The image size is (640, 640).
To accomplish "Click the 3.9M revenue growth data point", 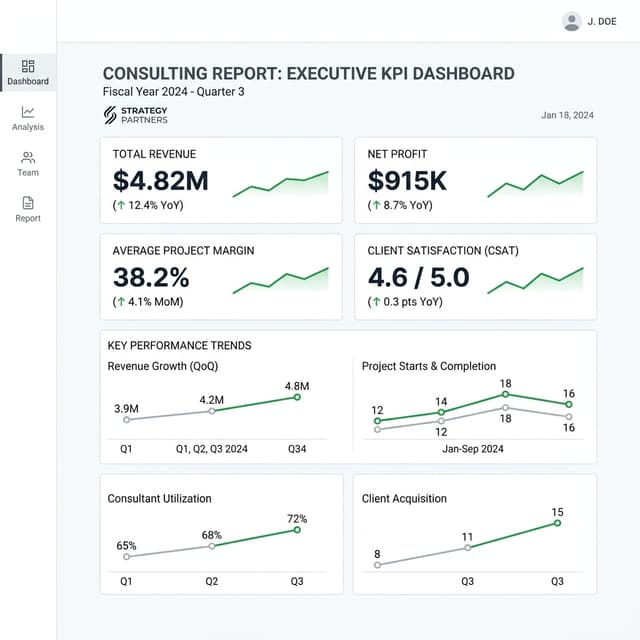I will 127,420.
